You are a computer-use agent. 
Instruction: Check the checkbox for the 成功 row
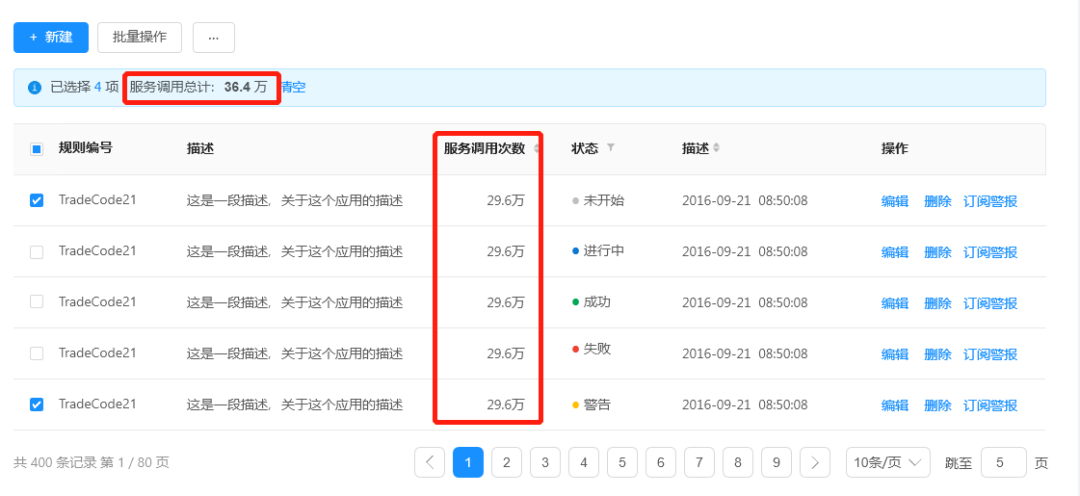tap(37, 302)
